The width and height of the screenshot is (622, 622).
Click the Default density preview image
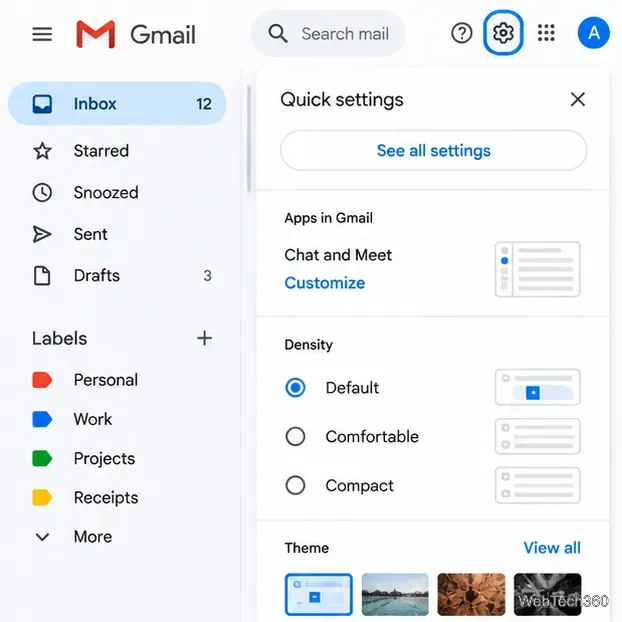click(x=538, y=387)
